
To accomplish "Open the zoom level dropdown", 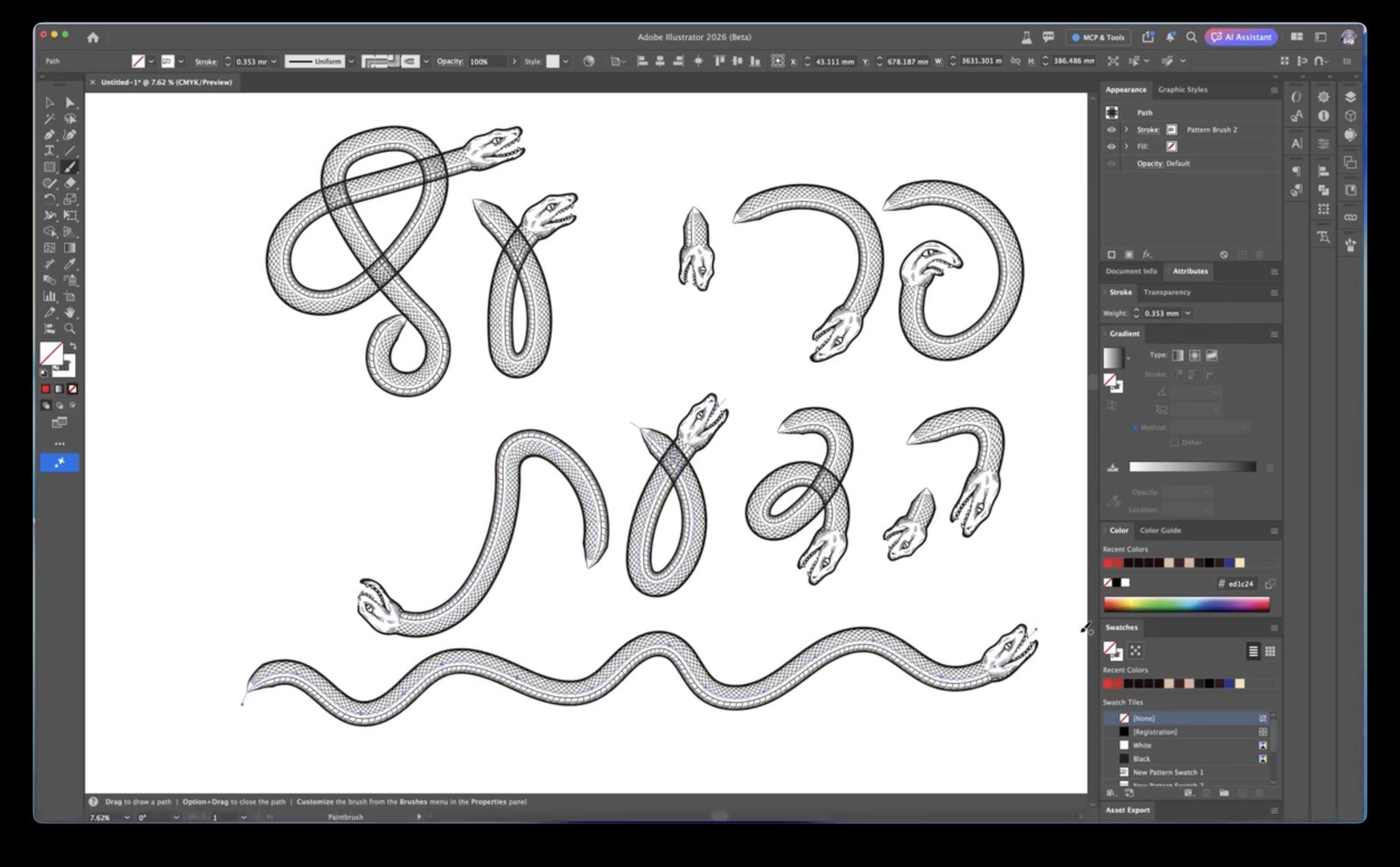I will [126, 817].
